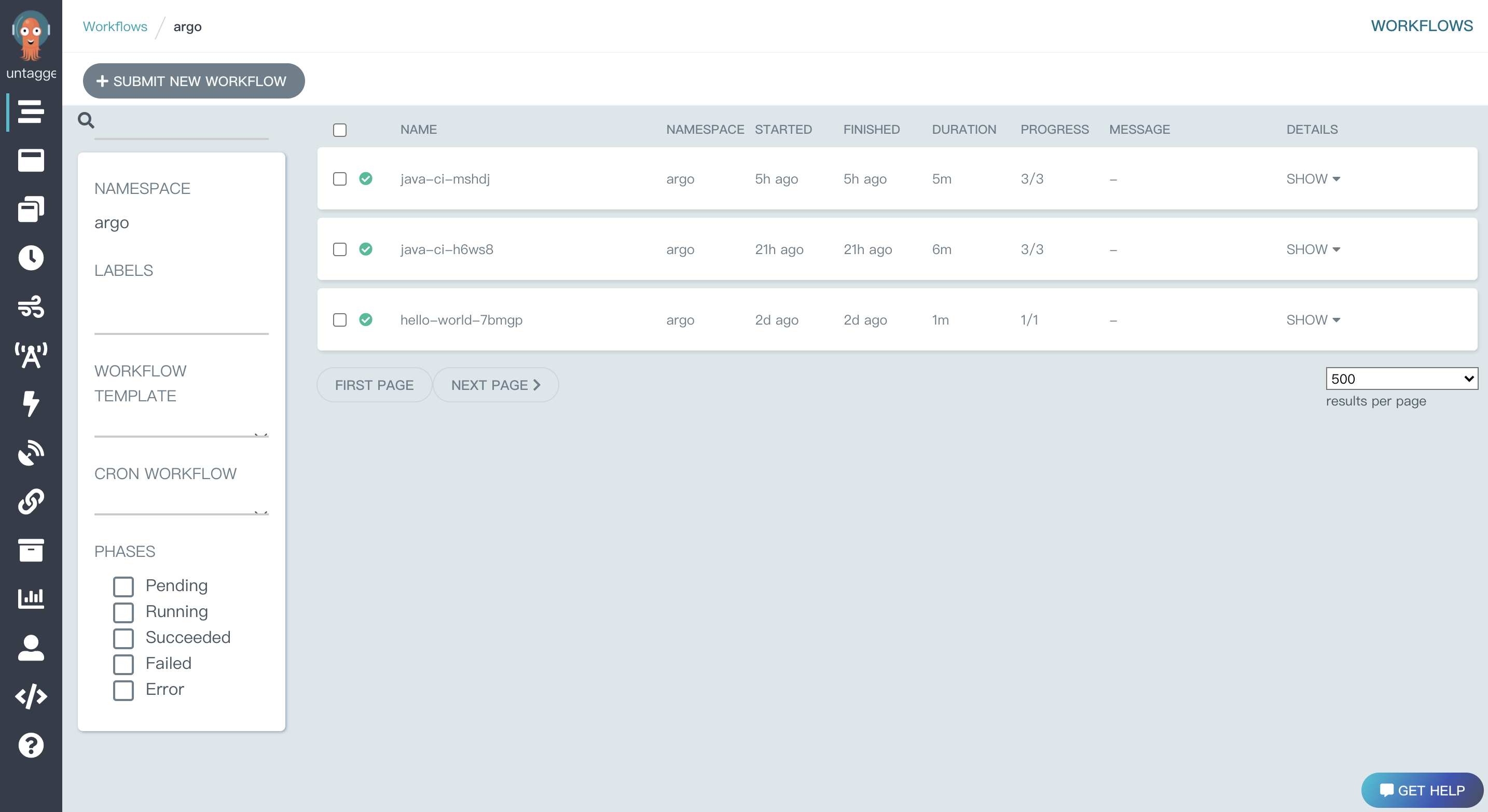Click the Workflows breadcrumb link

pyautogui.click(x=114, y=26)
